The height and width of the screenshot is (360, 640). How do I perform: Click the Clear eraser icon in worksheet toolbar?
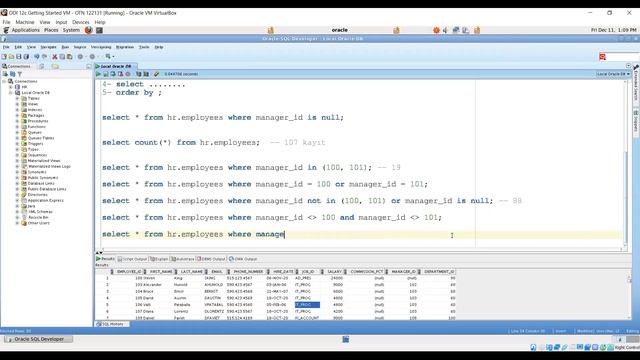pyautogui.click(x=156, y=74)
